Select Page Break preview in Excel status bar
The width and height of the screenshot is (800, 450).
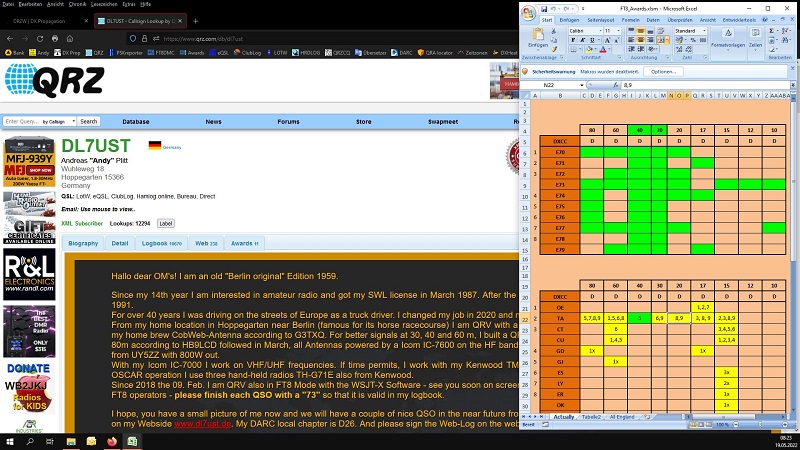(709, 424)
